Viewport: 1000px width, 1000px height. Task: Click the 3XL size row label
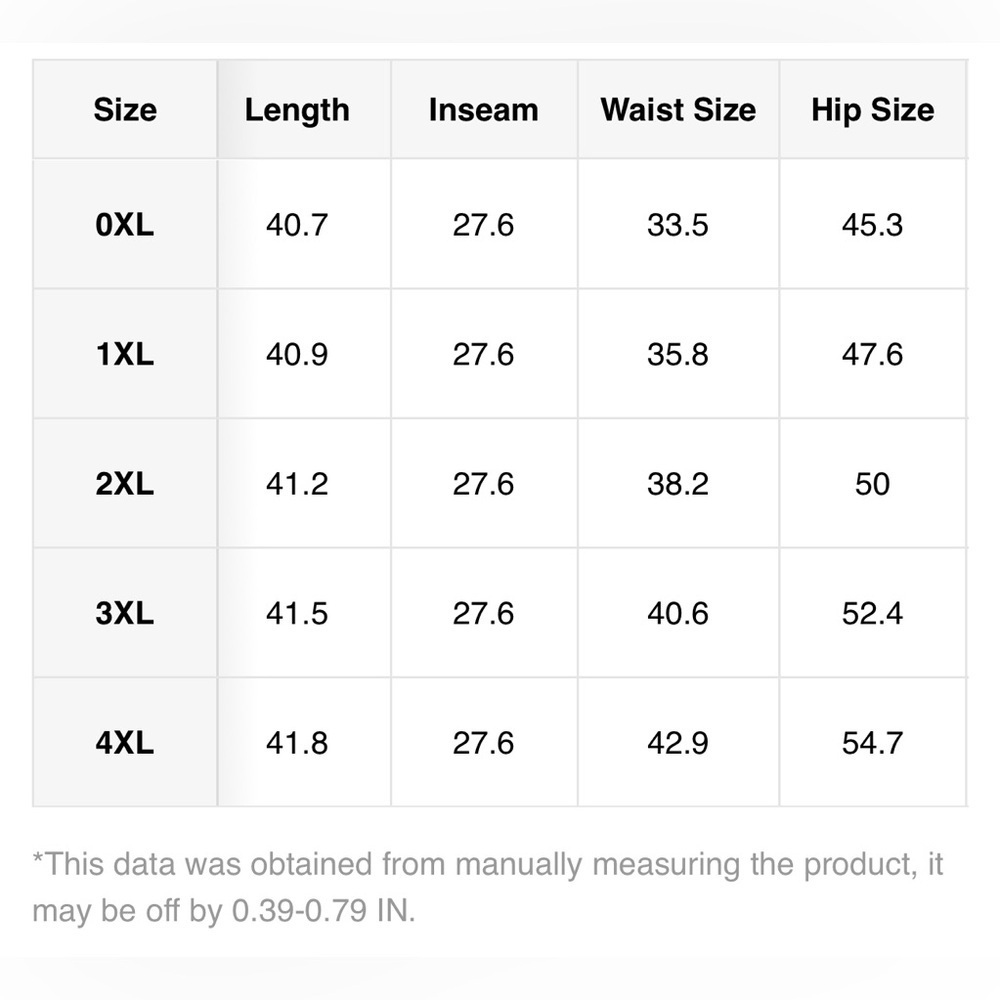[125, 613]
